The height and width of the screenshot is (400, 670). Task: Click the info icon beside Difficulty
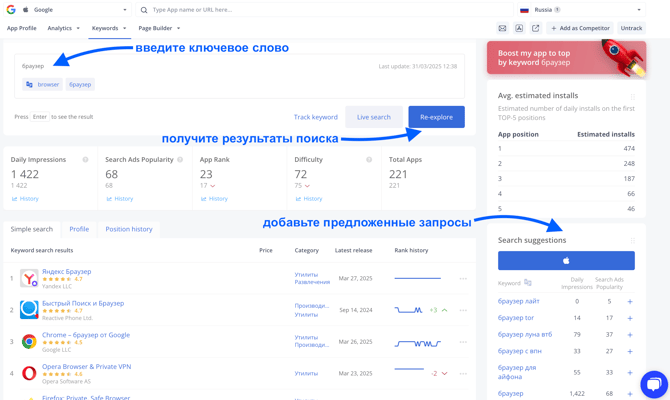coord(369,160)
